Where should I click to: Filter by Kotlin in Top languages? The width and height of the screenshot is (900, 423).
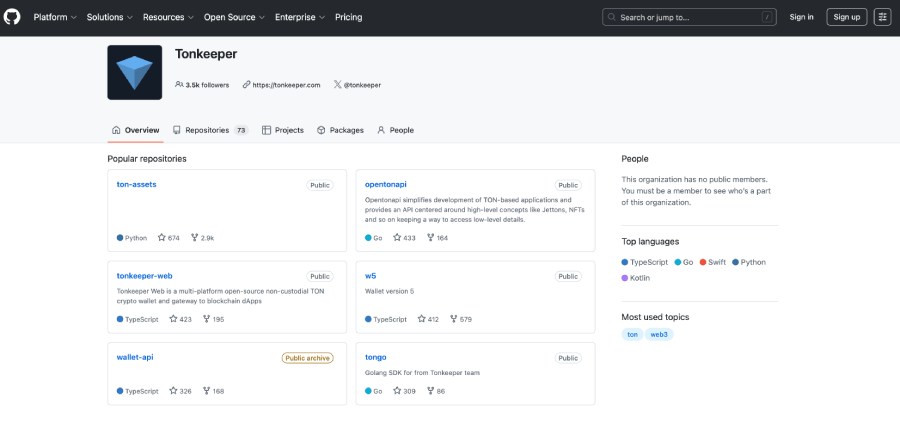(635, 278)
